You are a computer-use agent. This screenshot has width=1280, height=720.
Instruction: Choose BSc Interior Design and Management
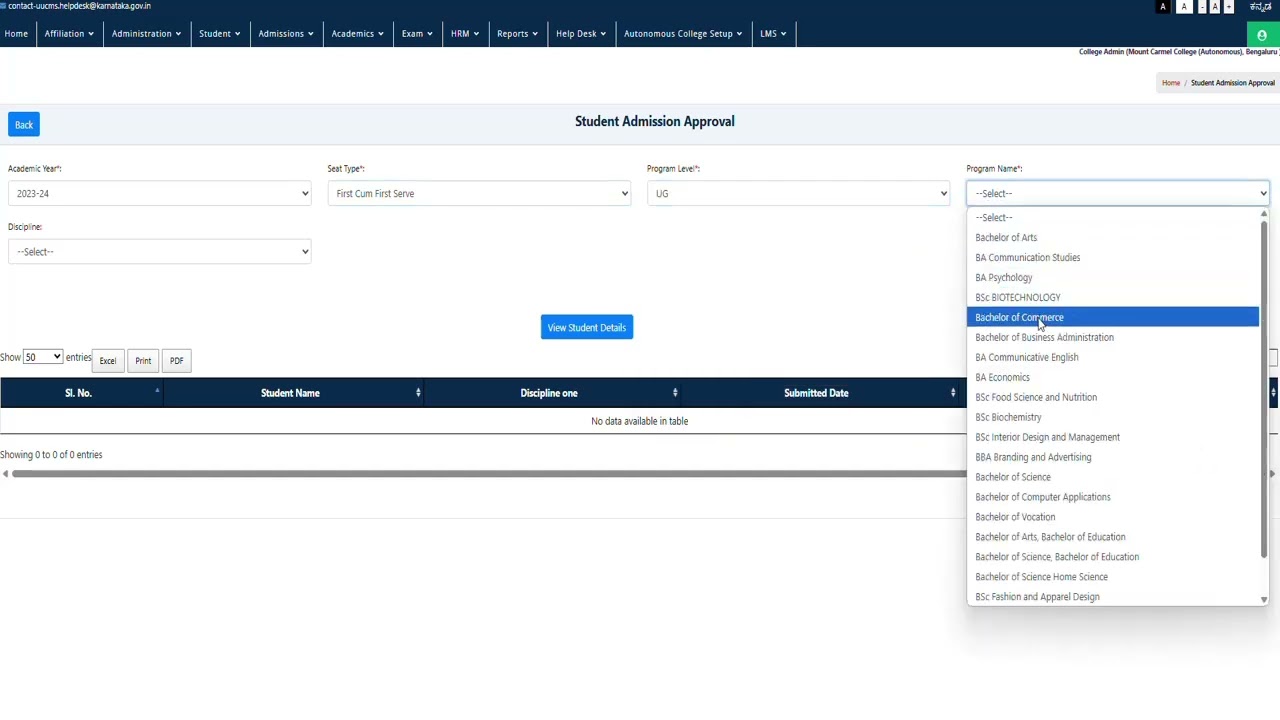1113,438
